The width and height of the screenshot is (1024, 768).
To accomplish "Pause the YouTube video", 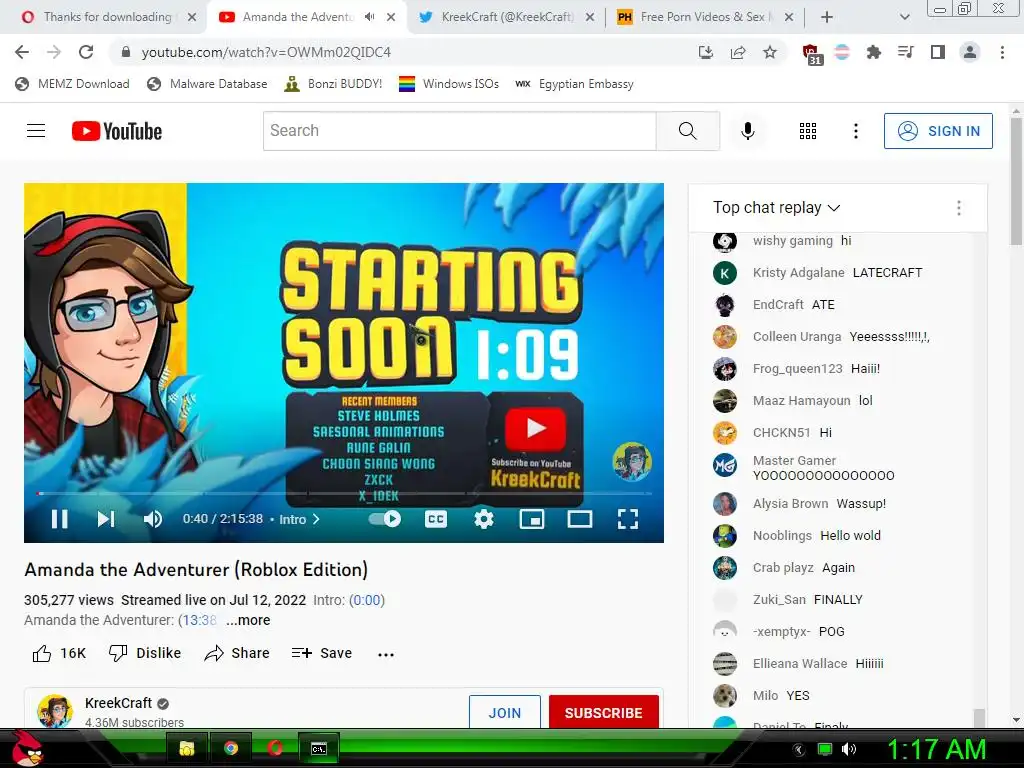I will tap(59, 519).
